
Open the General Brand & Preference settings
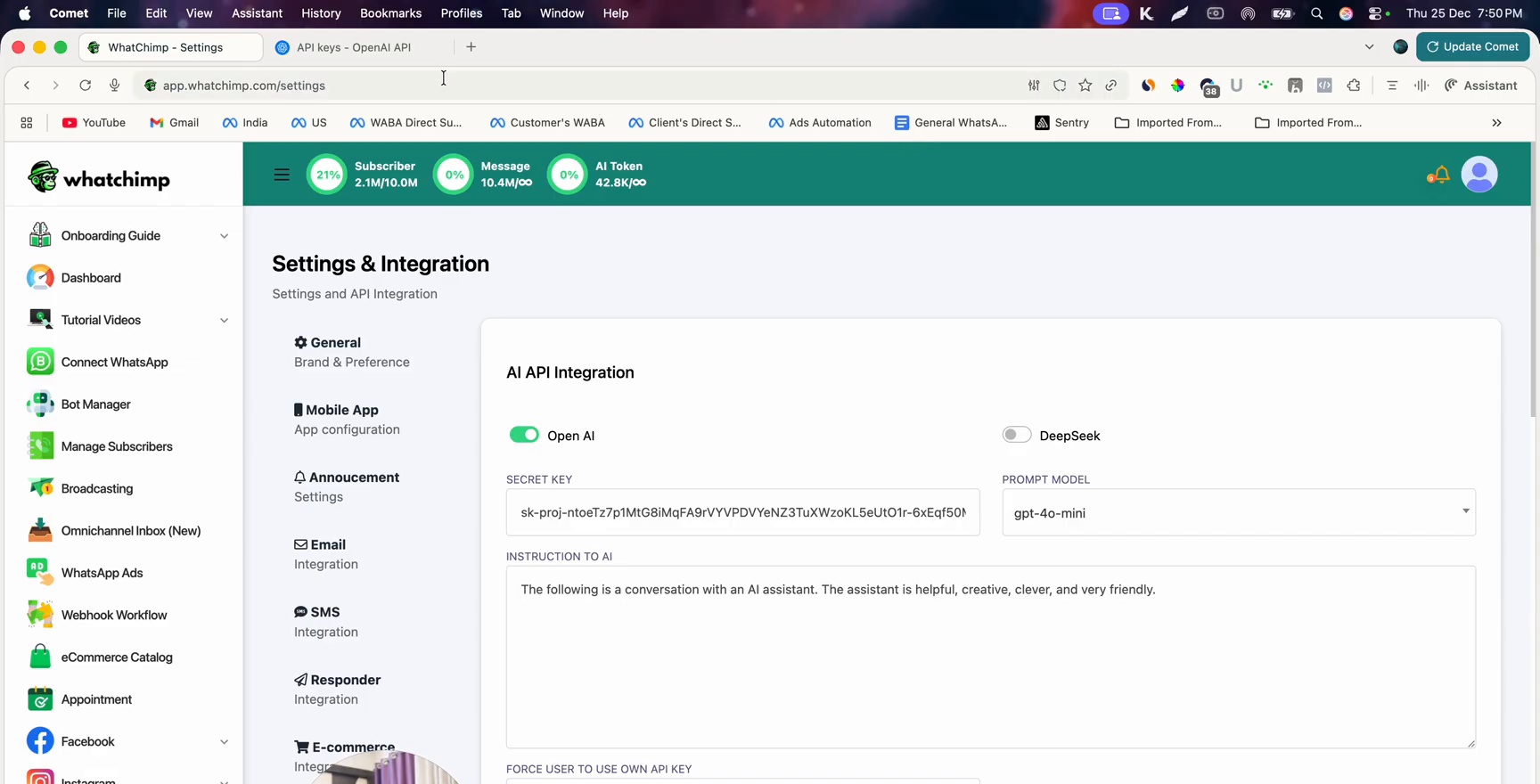(x=352, y=352)
